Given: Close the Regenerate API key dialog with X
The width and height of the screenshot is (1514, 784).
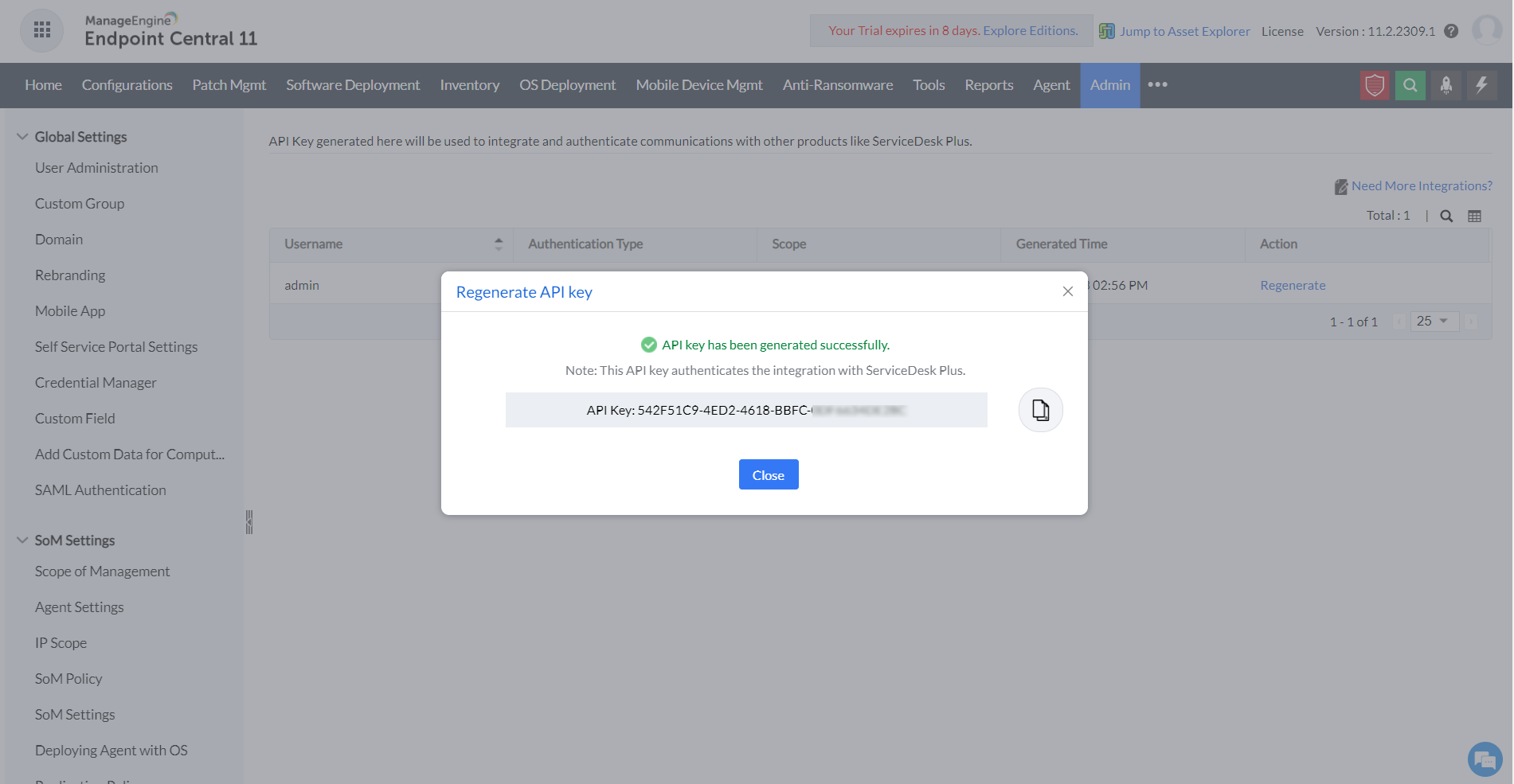Looking at the screenshot, I should tap(1068, 291).
